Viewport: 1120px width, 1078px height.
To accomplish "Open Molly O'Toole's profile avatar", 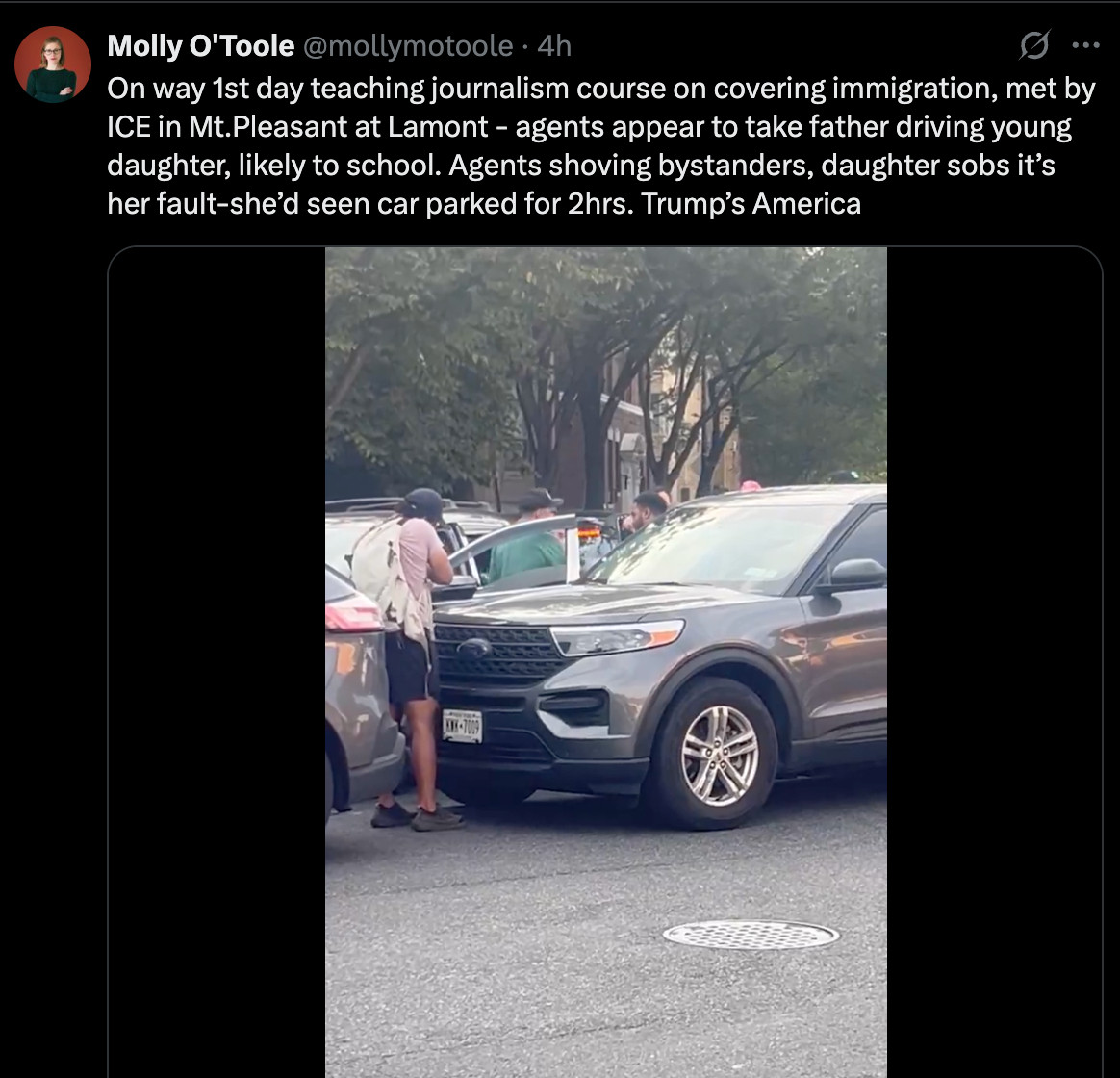I will tap(53, 65).
